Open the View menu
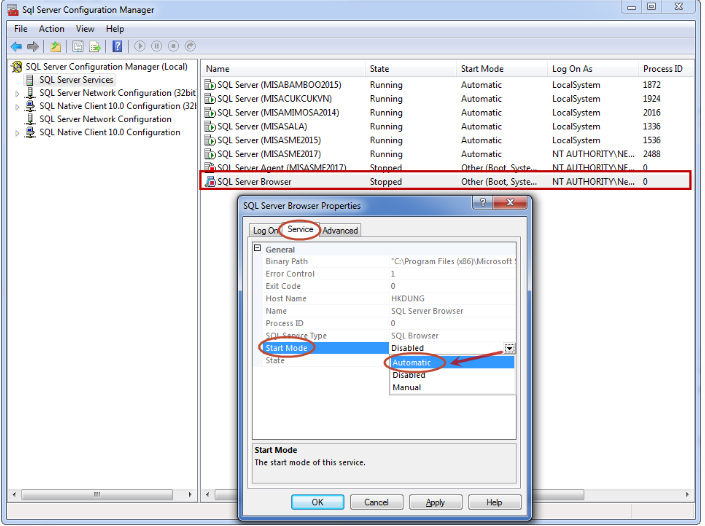 [x=85, y=29]
